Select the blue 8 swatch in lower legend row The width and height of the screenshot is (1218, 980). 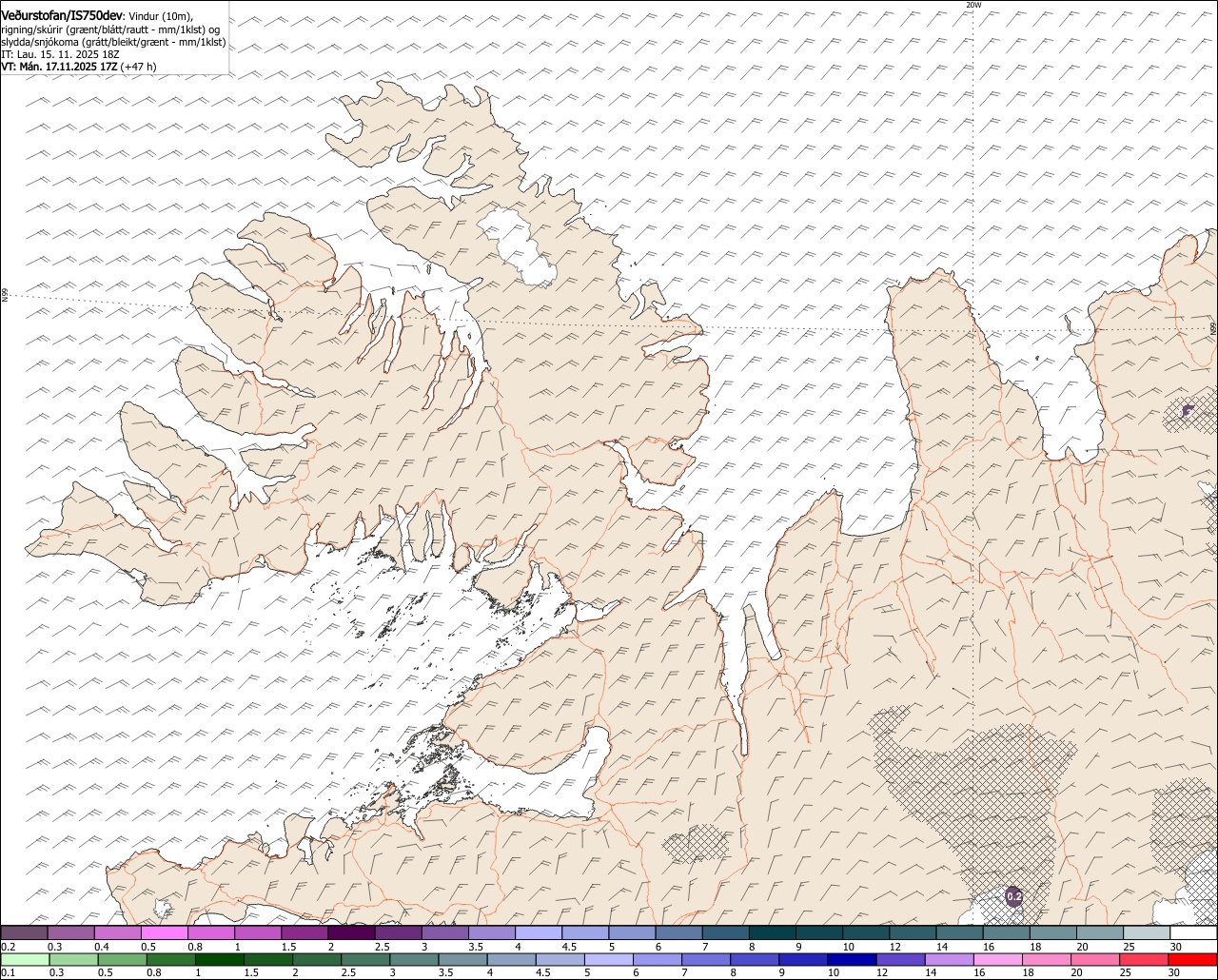[x=756, y=959]
